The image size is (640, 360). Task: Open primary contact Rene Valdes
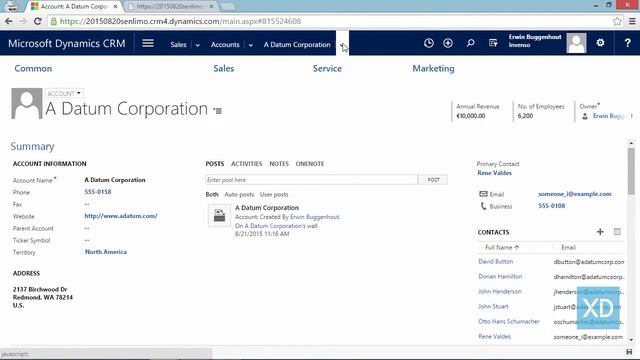tap(494, 173)
